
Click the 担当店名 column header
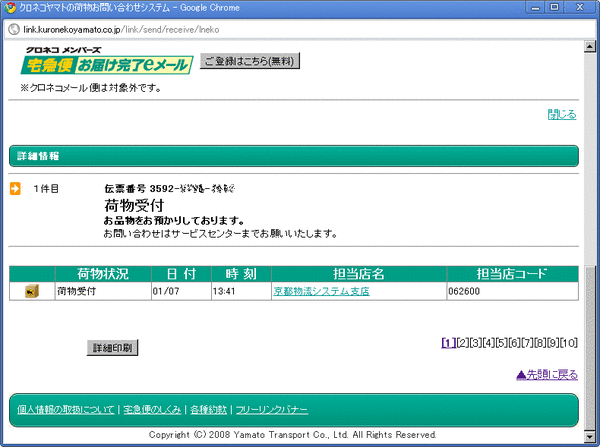359,274
